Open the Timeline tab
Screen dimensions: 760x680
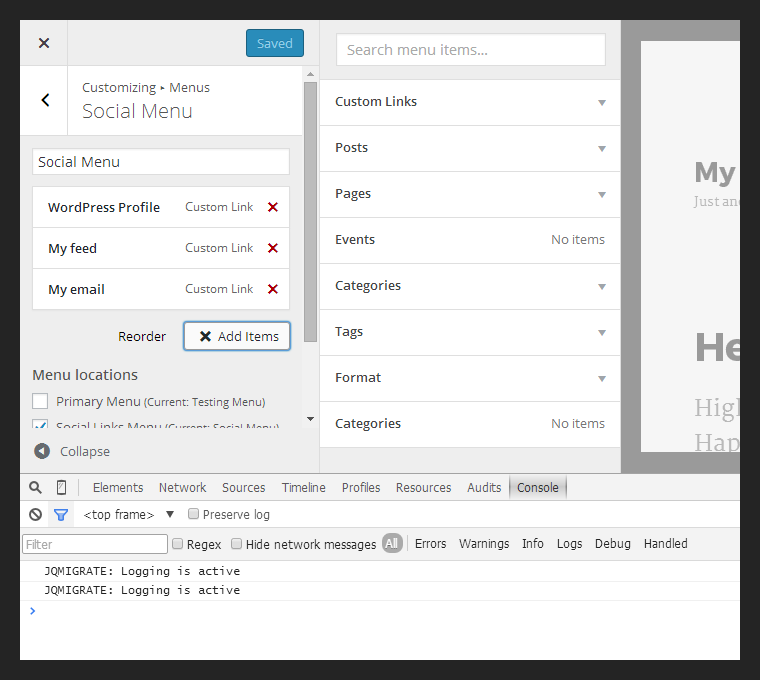click(303, 487)
